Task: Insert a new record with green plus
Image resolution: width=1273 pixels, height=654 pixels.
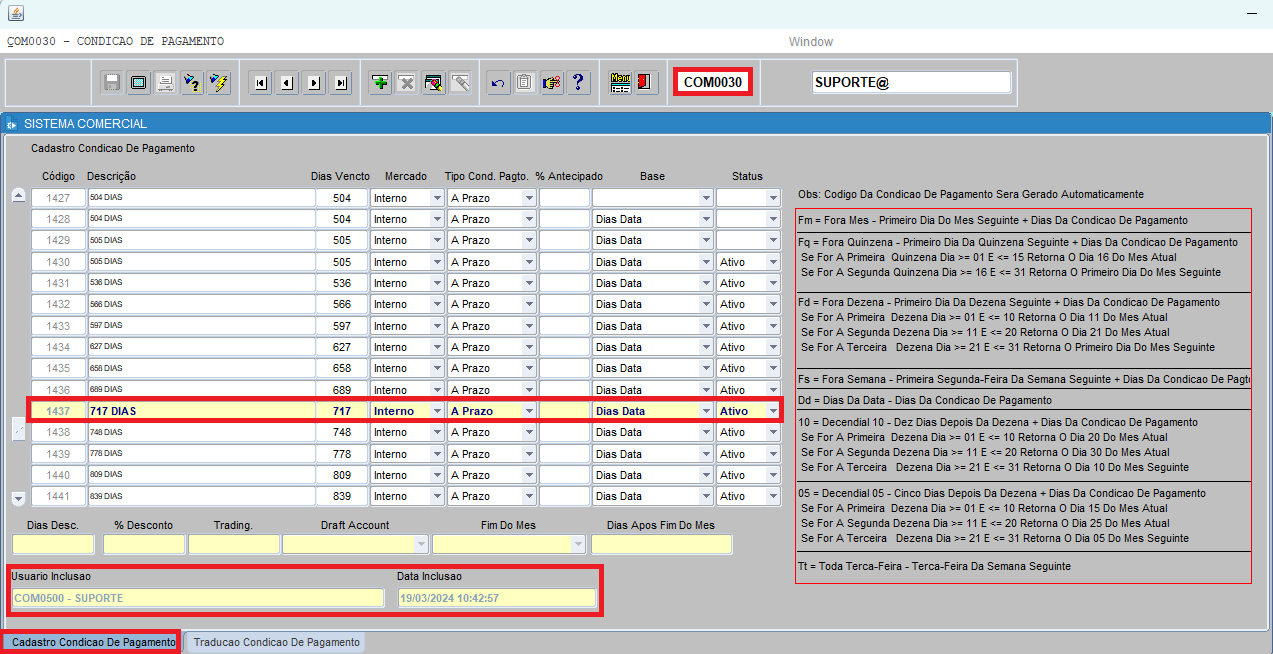Action: (380, 83)
